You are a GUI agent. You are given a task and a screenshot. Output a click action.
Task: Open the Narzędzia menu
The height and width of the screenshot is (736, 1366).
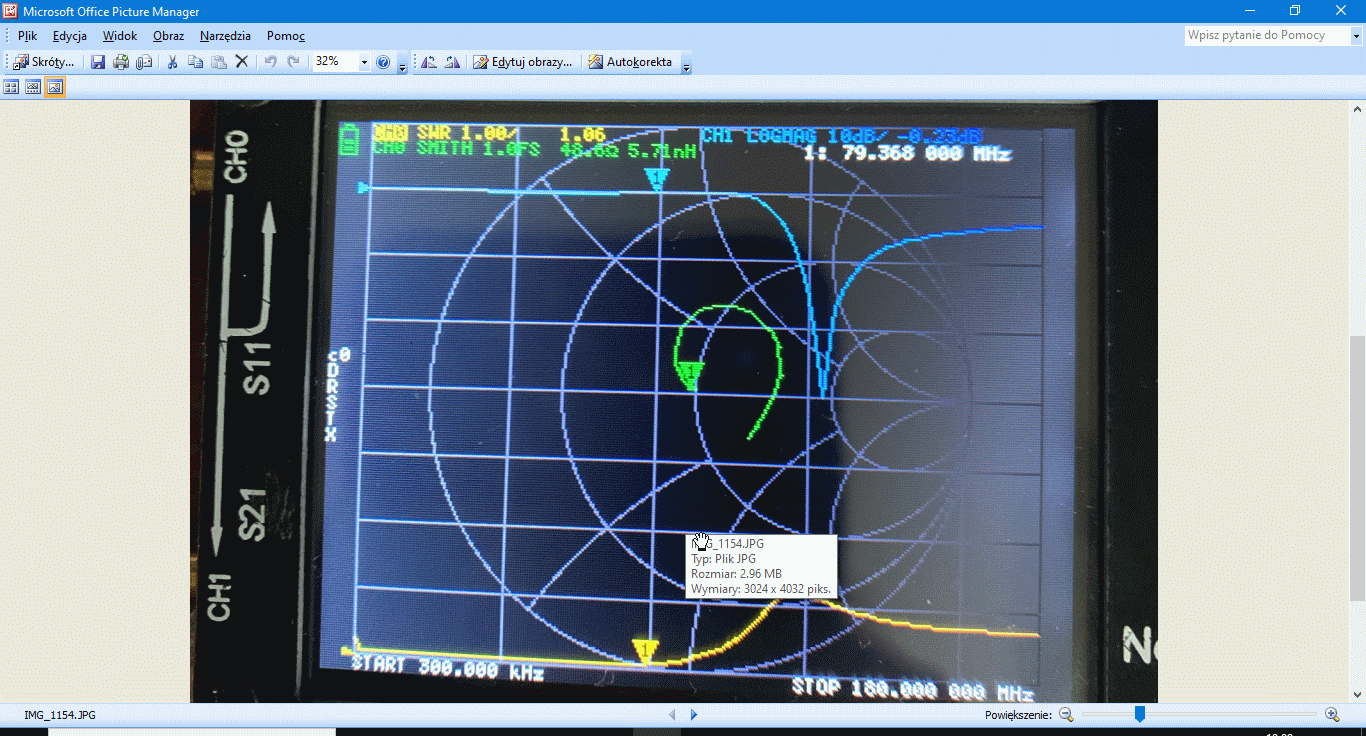click(225, 36)
